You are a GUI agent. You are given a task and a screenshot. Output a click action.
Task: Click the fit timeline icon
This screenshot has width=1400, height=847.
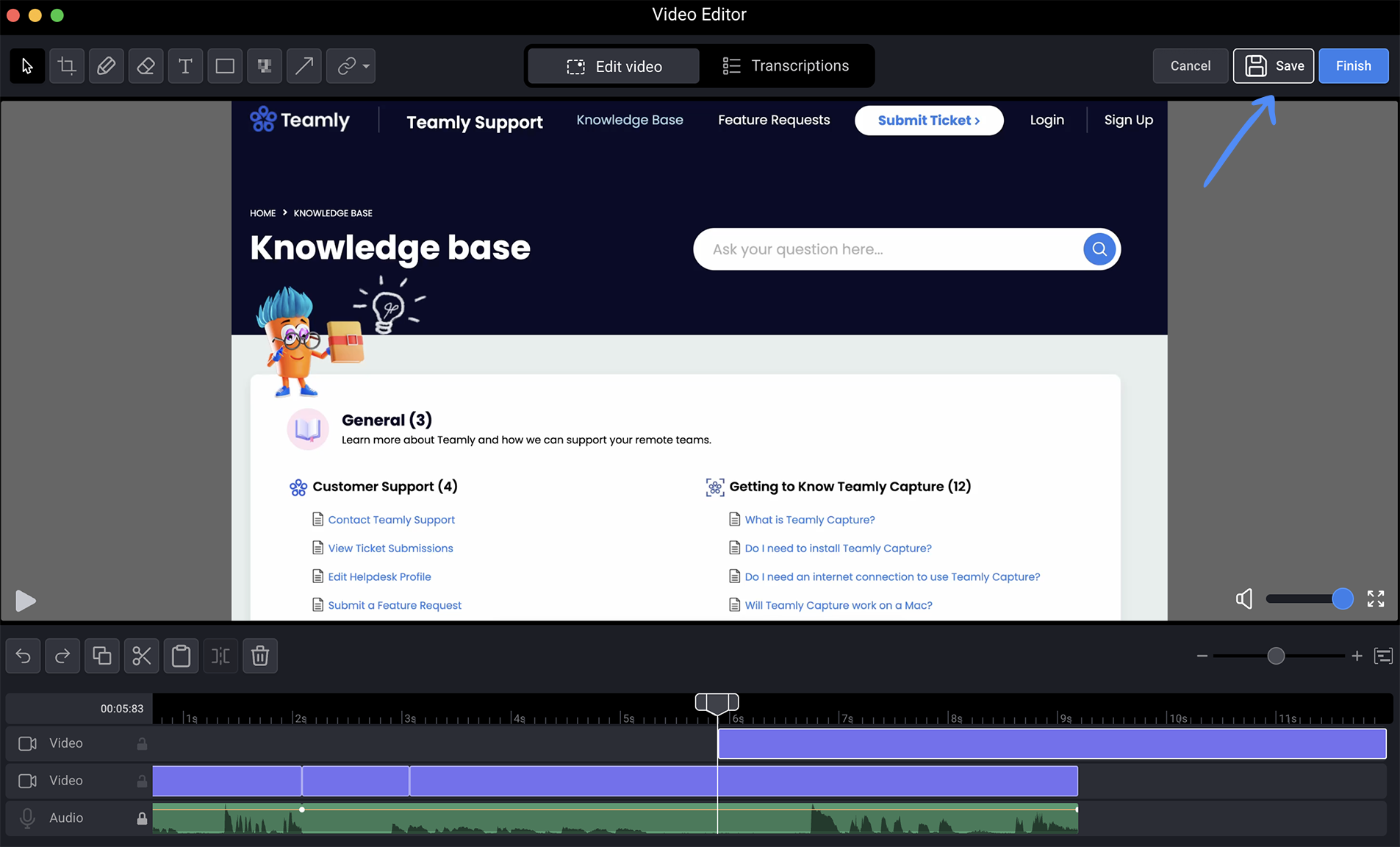click(x=1383, y=656)
